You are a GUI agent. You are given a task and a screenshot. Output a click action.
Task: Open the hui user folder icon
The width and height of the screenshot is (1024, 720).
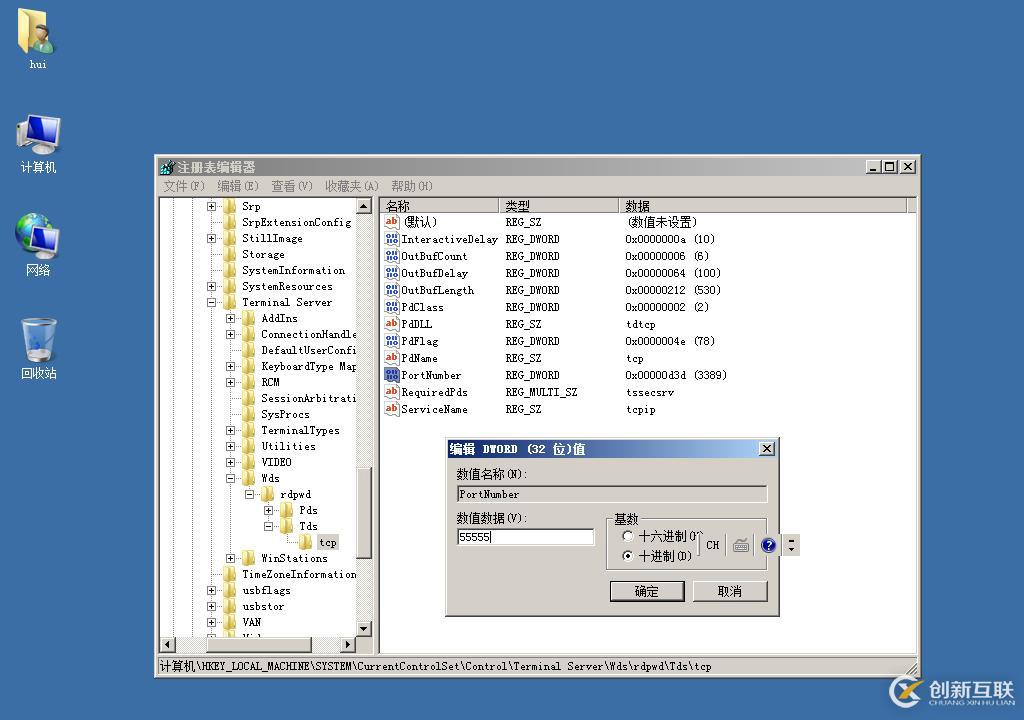(x=37, y=33)
